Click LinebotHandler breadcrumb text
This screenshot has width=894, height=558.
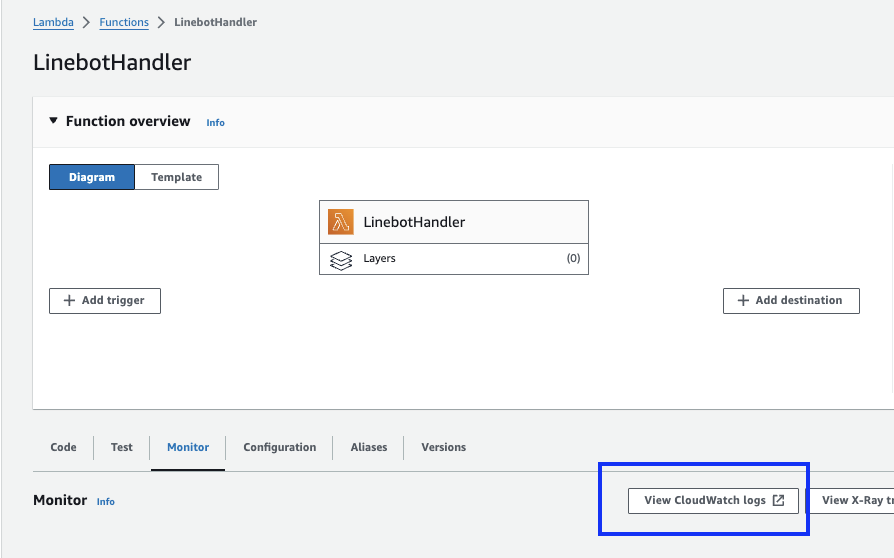[x=216, y=22]
